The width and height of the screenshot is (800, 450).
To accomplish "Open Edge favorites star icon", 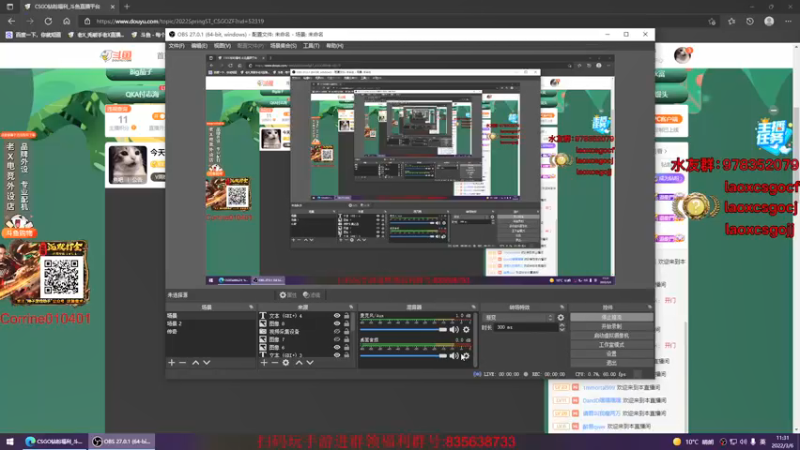I will click(x=731, y=21).
